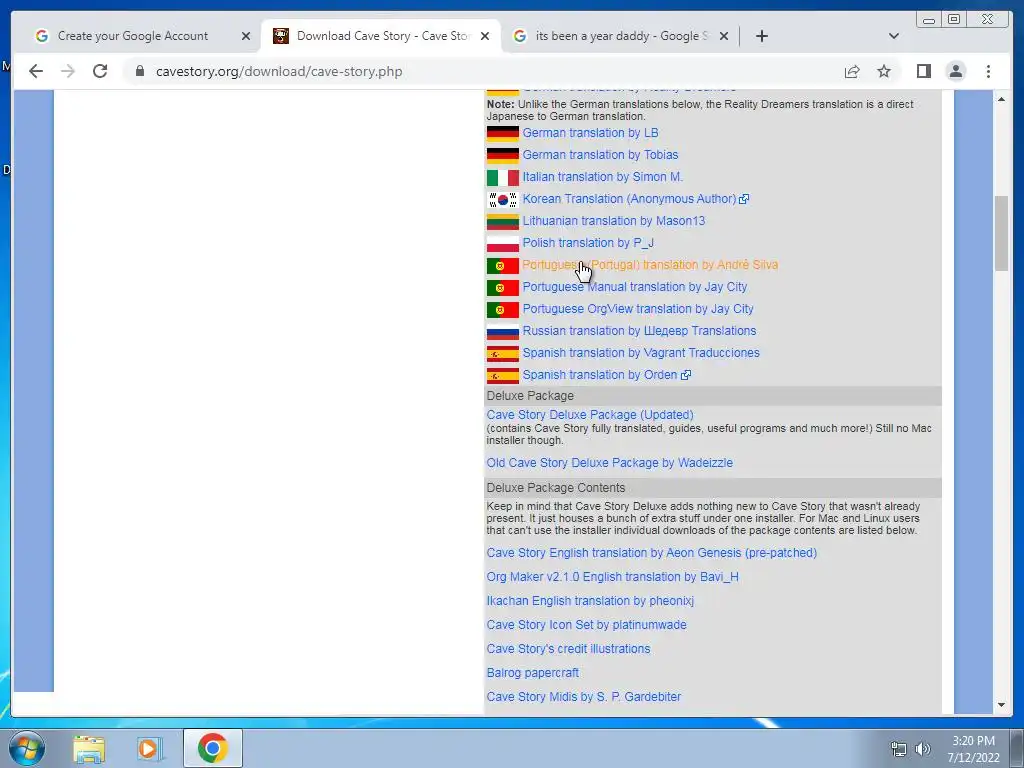Open Italian translation by Simon M.
The image size is (1024, 768).
[x=602, y=177]
